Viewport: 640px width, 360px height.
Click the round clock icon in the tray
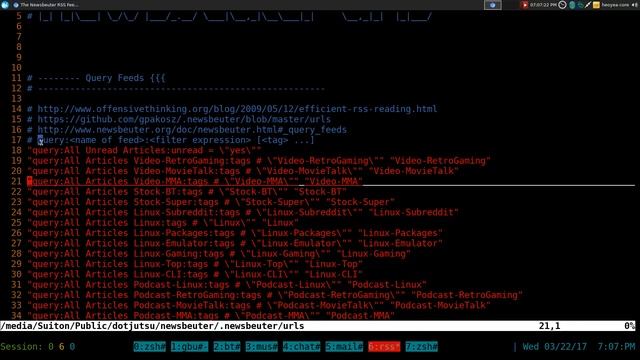562,5
